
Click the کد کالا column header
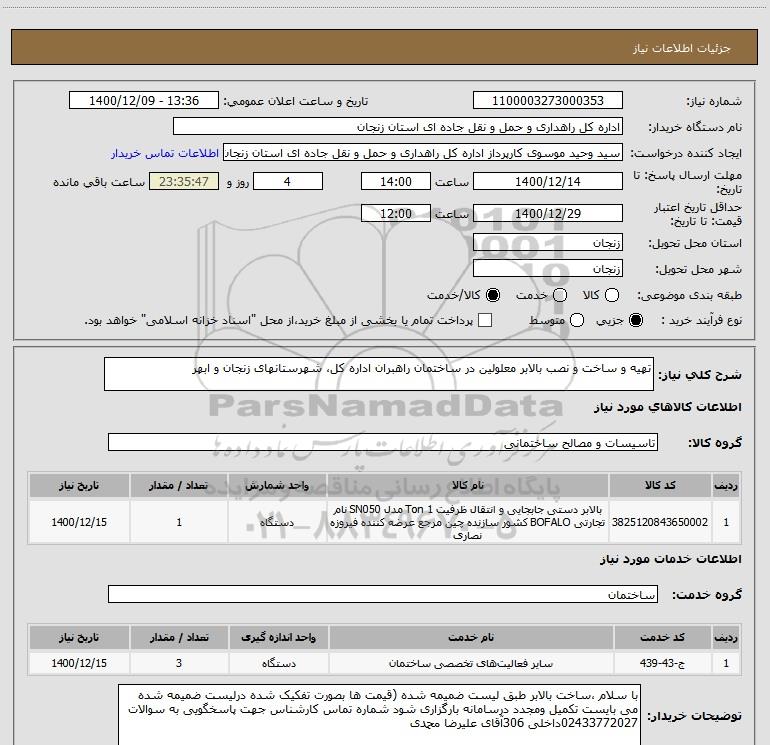(660, 485)
